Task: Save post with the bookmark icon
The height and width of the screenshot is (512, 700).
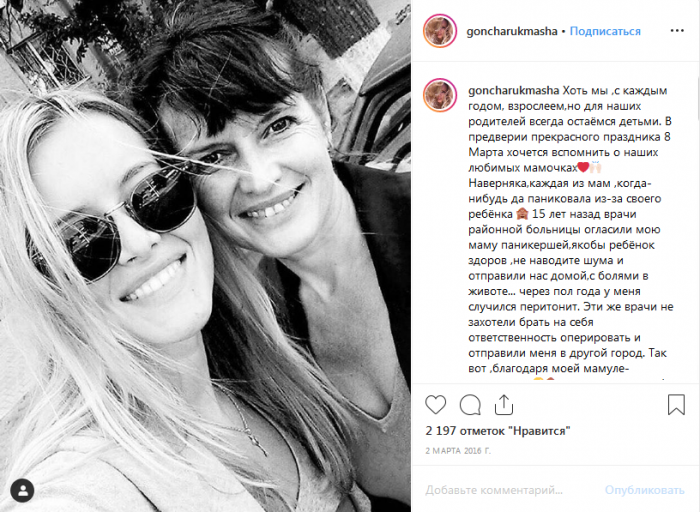Action: pyautogui.click(x=676, y=404)
